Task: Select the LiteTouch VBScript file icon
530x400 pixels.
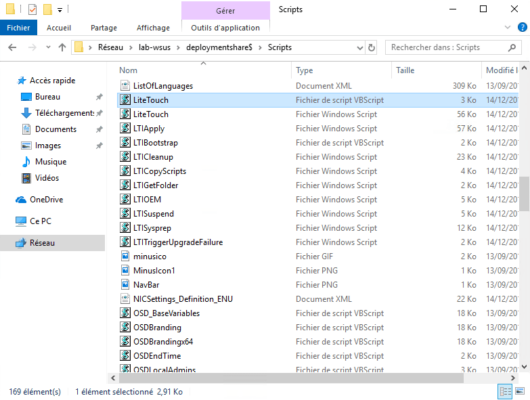Action: [125, 100]
